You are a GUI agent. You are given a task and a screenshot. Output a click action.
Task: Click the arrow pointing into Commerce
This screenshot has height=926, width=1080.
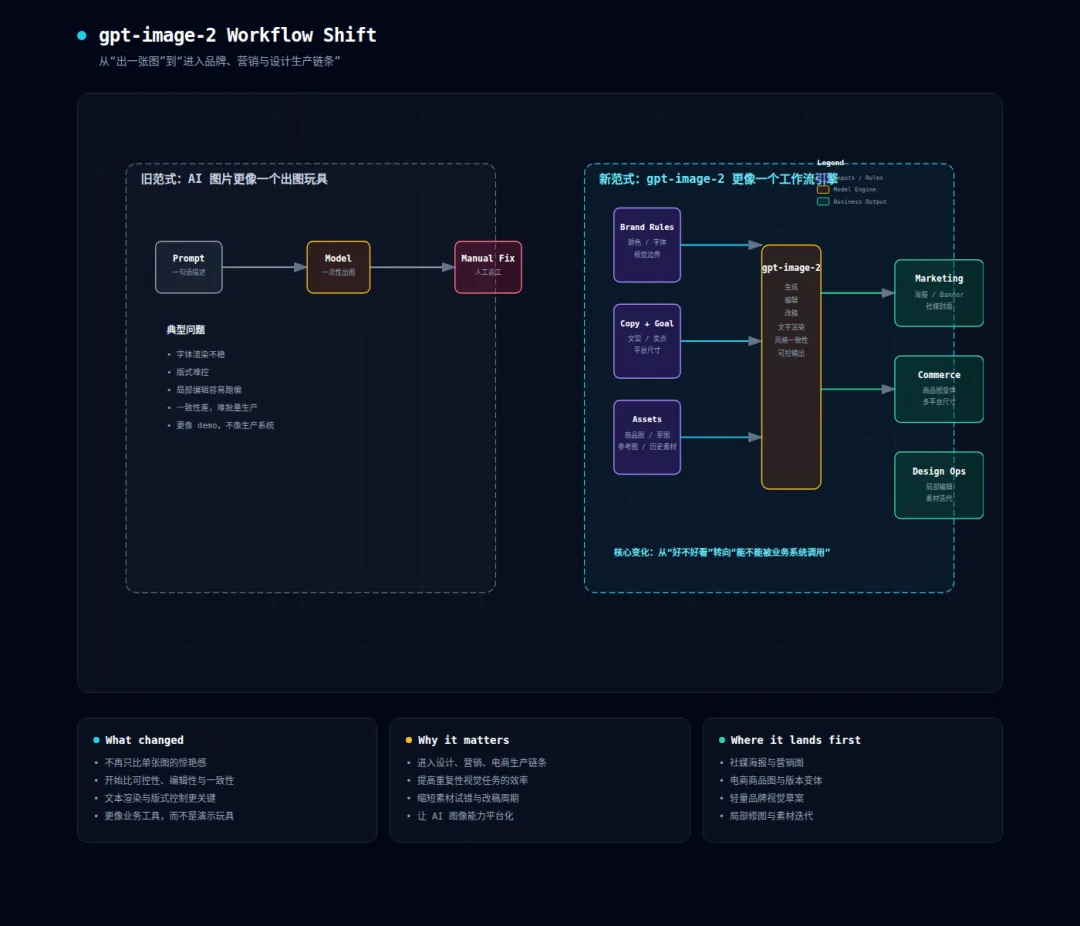pos(858,389)
